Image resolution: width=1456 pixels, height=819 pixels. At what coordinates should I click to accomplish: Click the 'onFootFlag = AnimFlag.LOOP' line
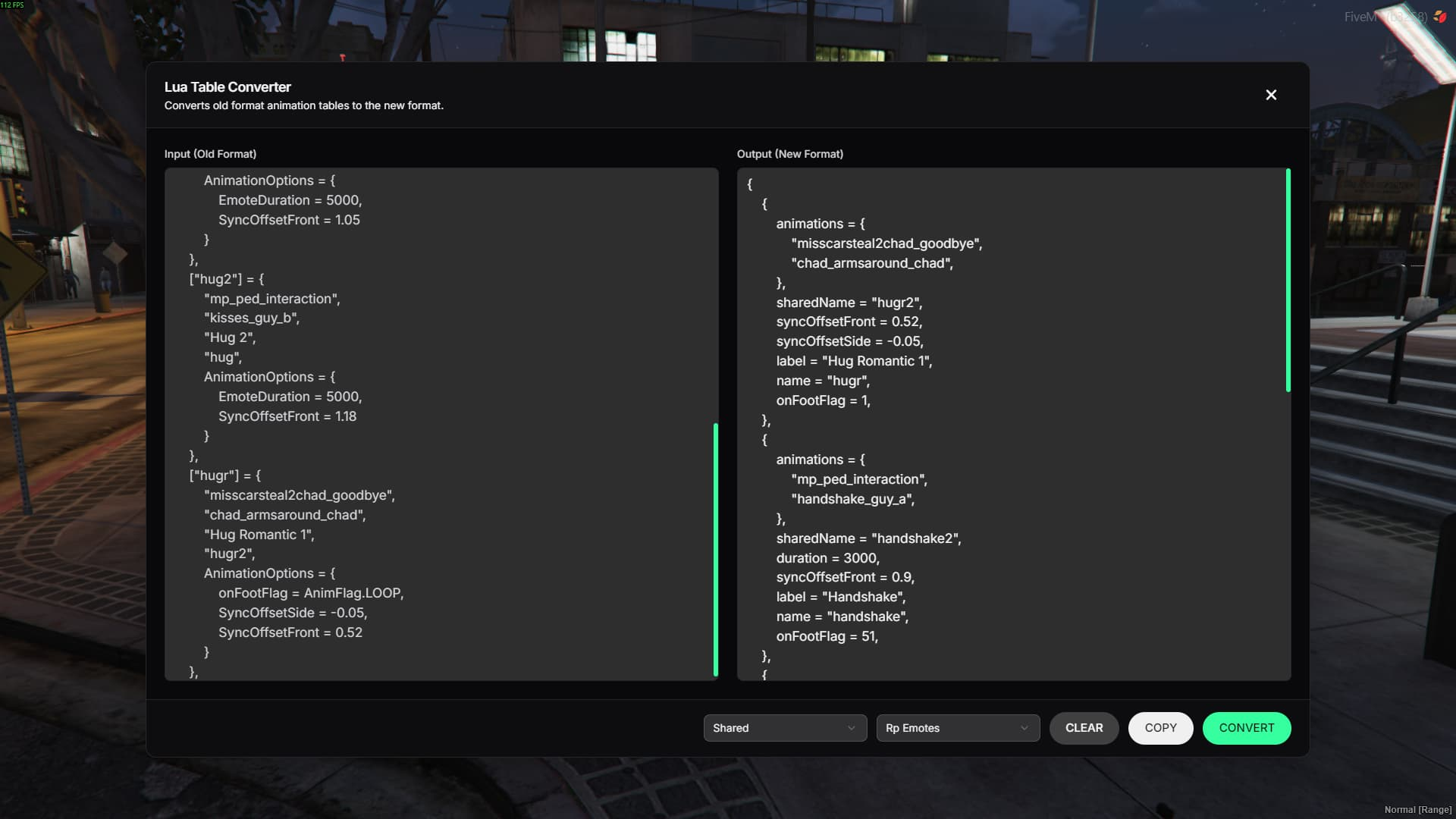(311, 593)
